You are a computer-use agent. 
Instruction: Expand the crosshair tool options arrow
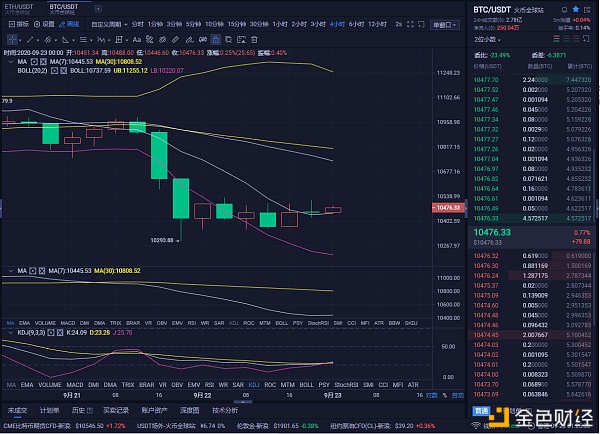coord(20,40)
